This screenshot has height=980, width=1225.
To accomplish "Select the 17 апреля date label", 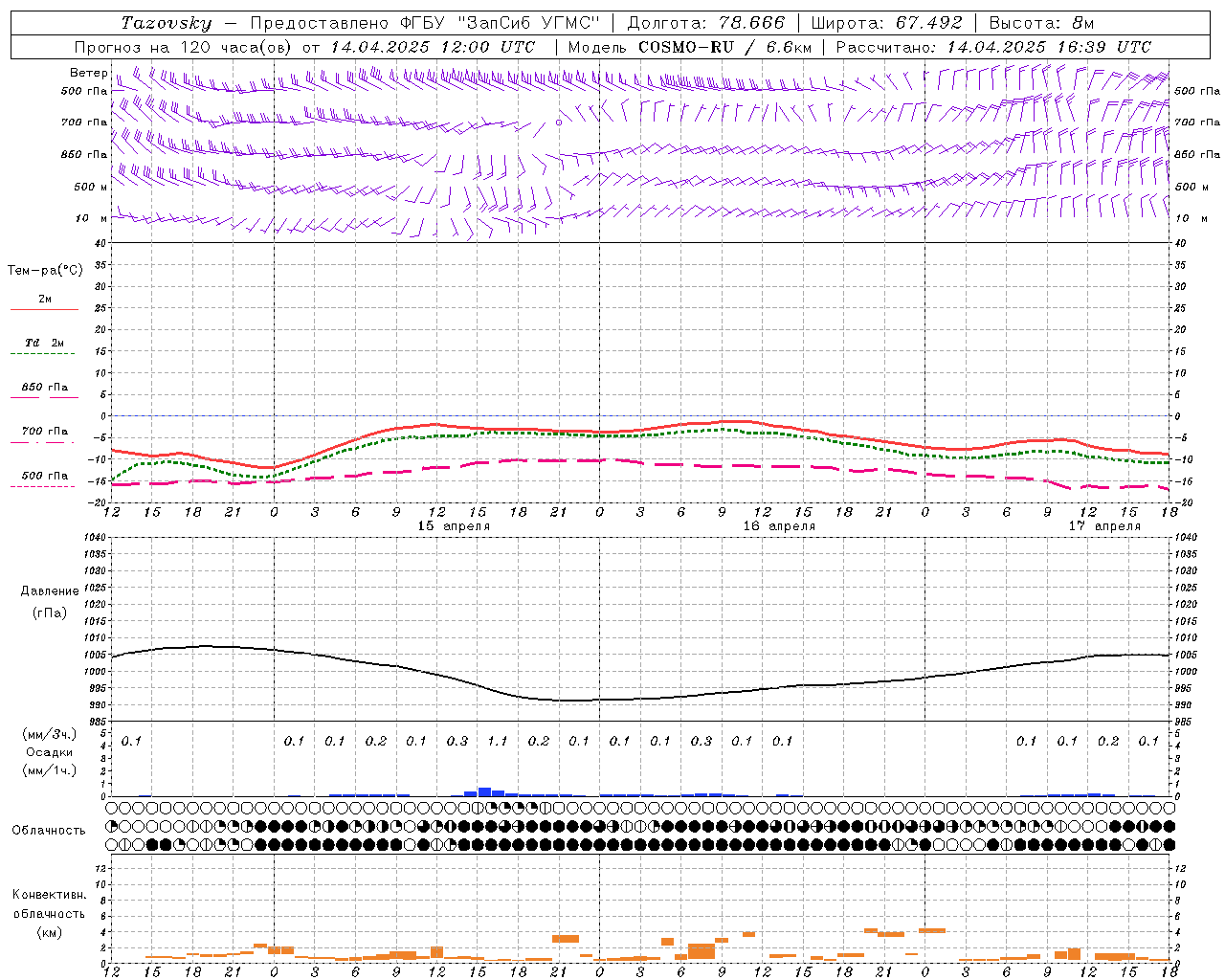I will (1104, 526).
